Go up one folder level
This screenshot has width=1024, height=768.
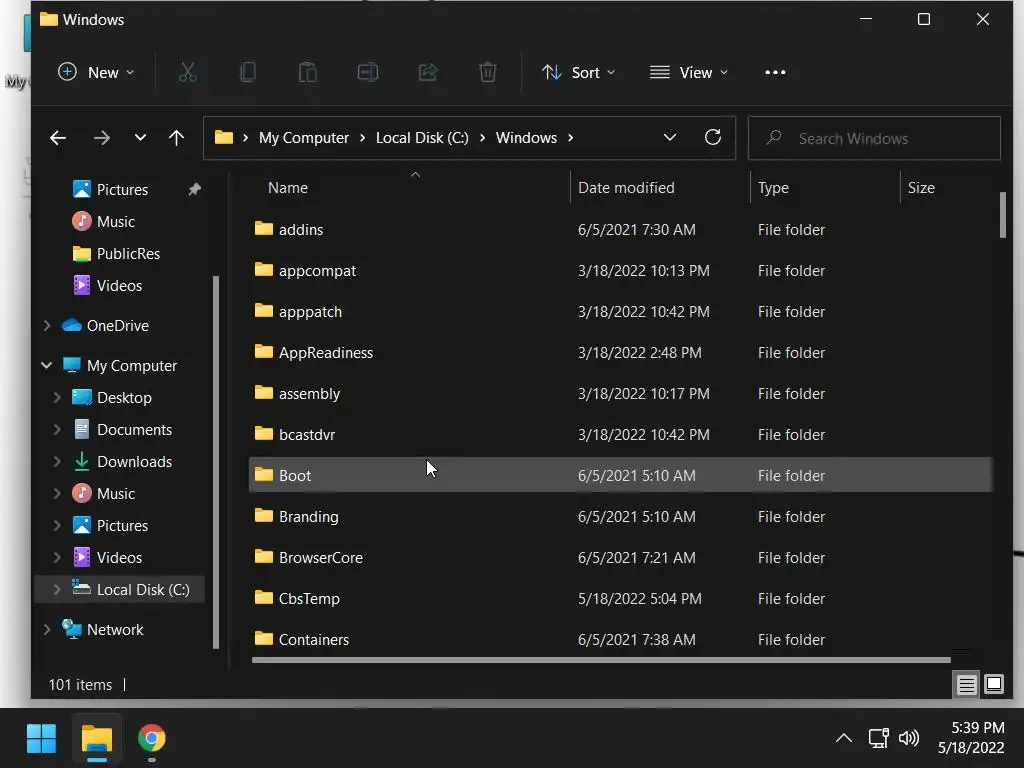(176, 138)
